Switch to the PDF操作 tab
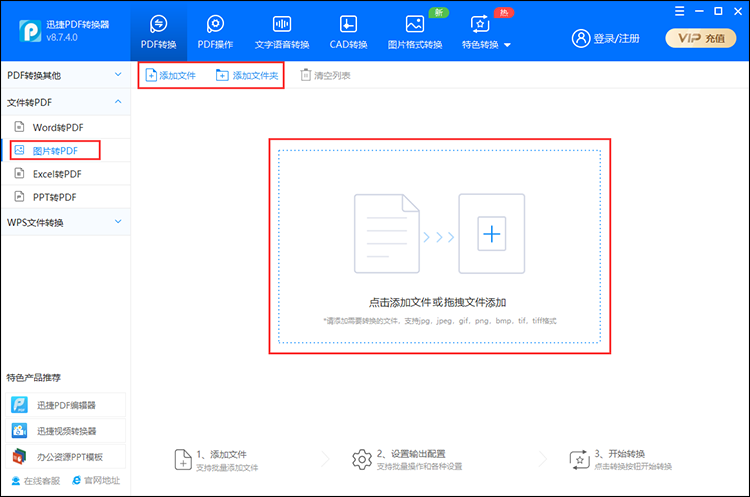 tap(215, 24)
